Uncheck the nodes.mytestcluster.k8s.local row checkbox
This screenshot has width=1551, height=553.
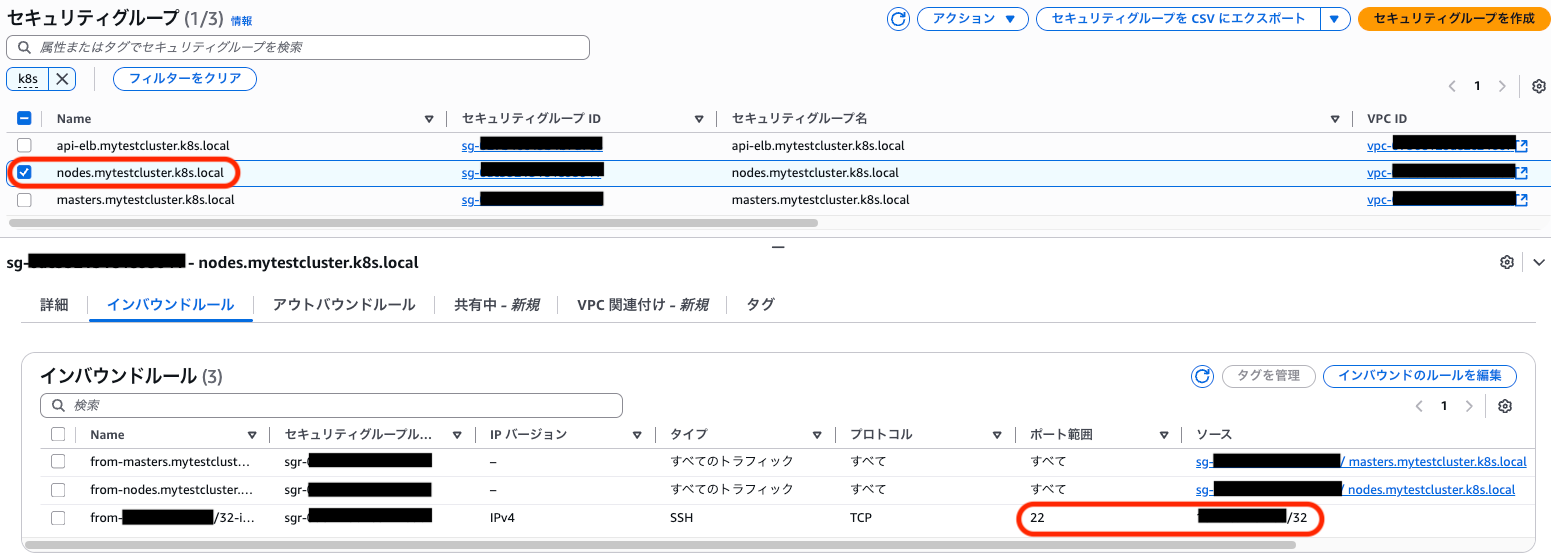click(25, 172)
